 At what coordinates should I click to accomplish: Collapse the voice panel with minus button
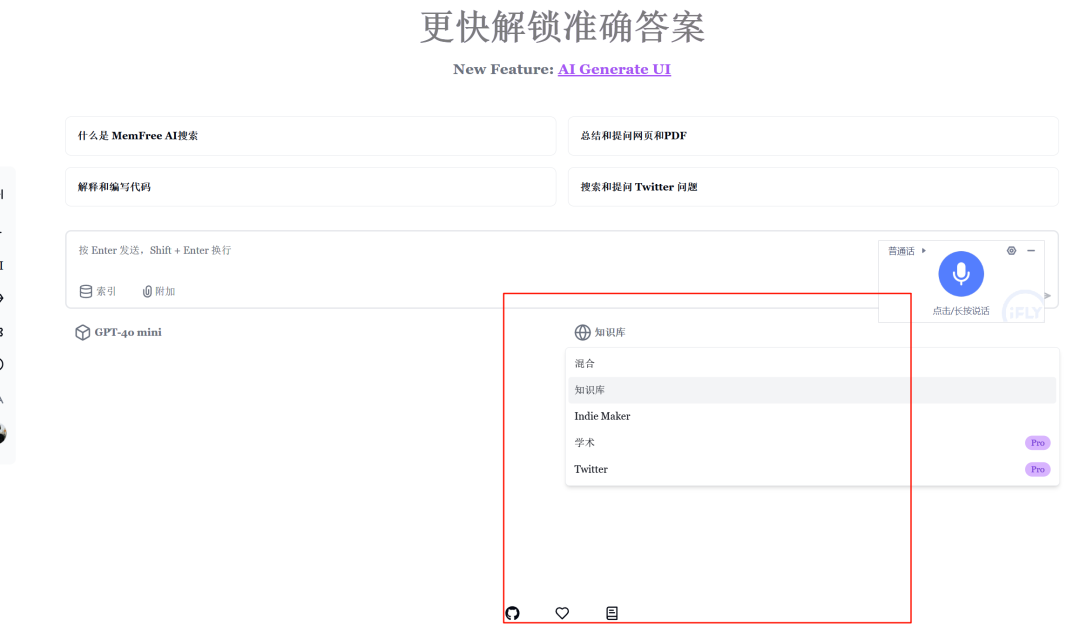1031,250
